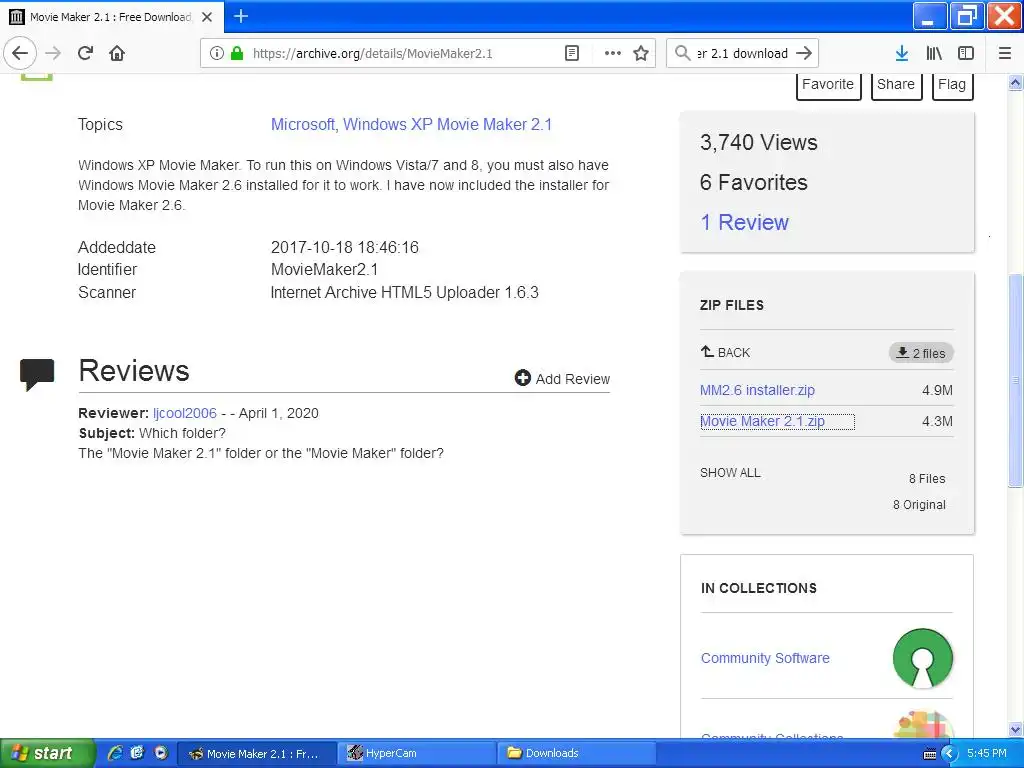
Task: Download MM2.6 installer.zip
Action: point(758,390)
